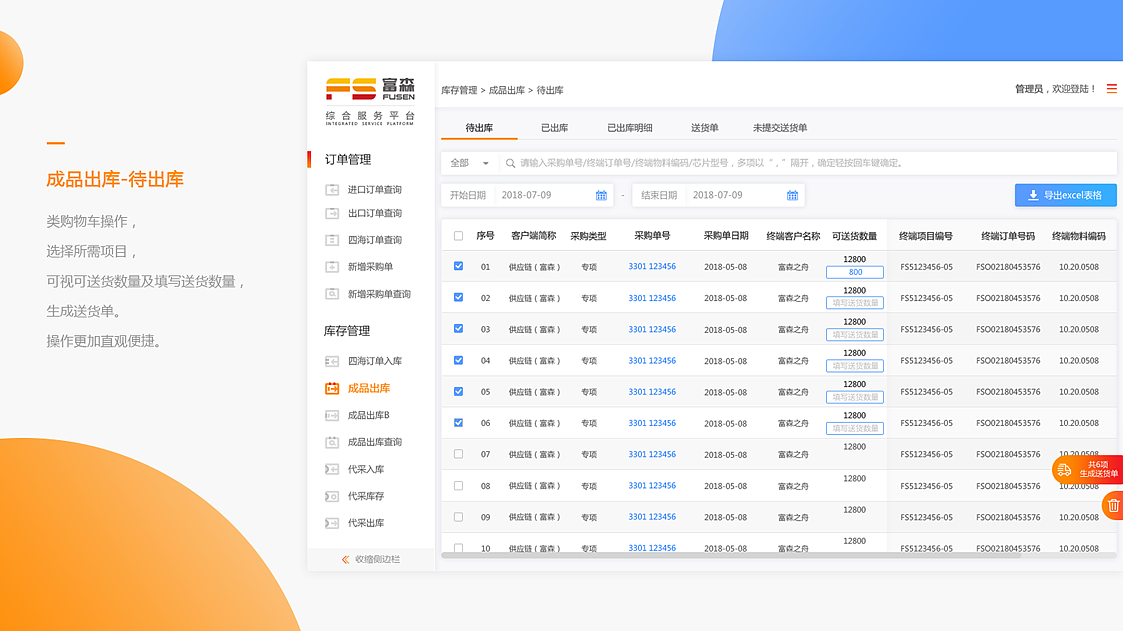
Task: Click row 04 delivery quantity input
Action: 854,366
